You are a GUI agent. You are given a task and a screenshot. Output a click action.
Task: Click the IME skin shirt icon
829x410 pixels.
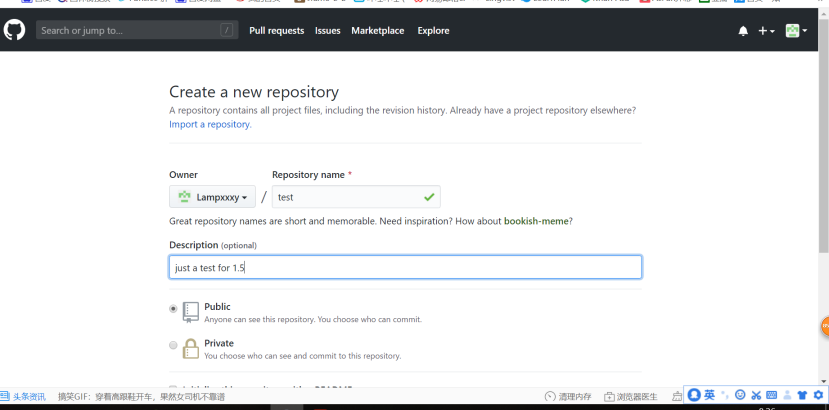click(803, 396)
